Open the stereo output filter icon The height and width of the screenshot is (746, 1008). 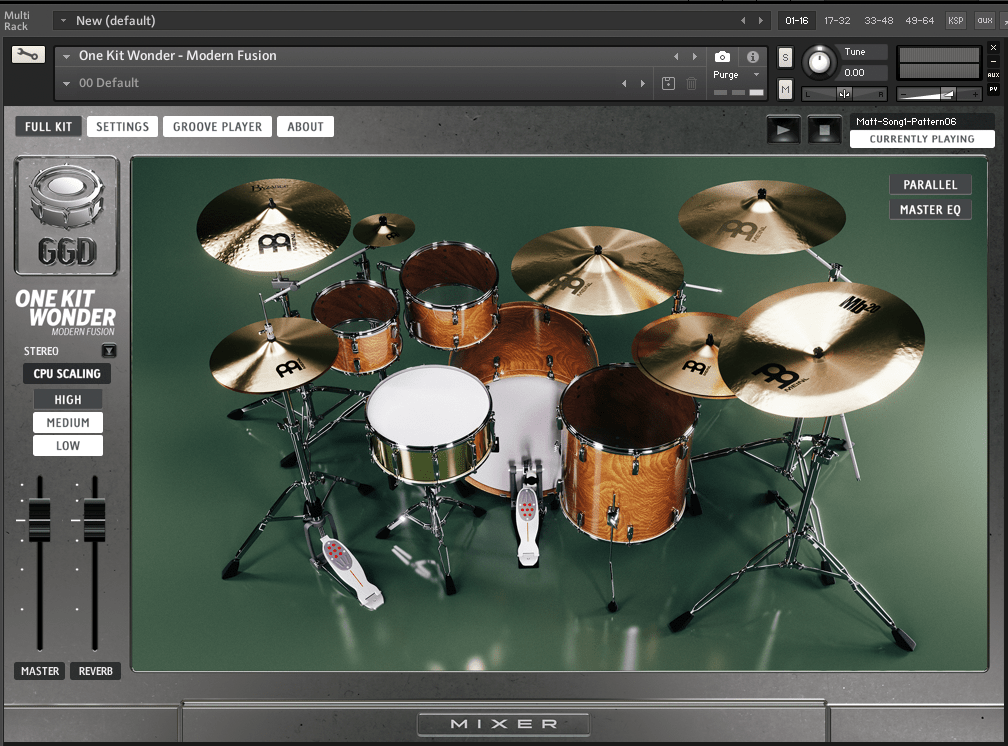pos(108,351)
